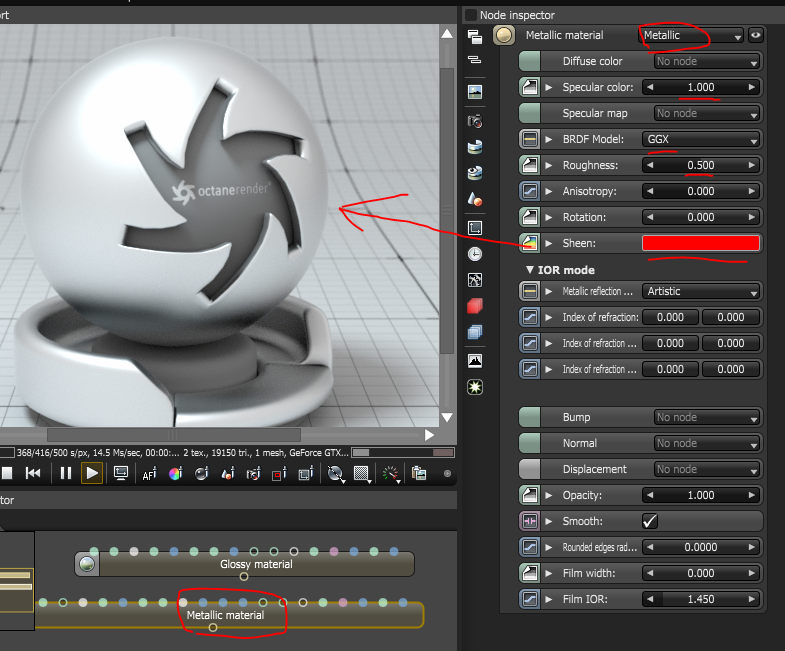Activate the camera target picker icon

(254, 473)
